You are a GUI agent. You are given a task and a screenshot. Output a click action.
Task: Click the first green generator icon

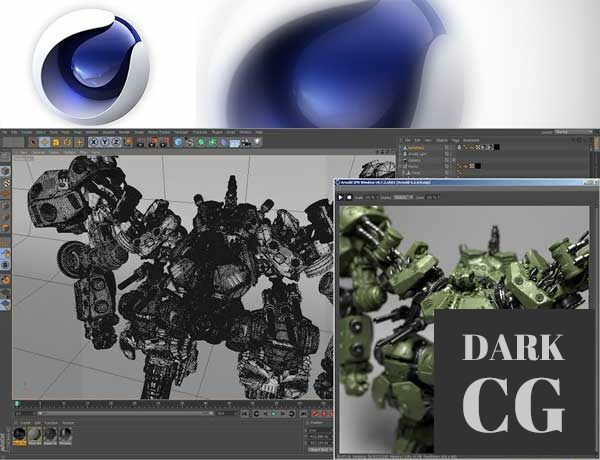pyautogui.click(x=201, y=143)
